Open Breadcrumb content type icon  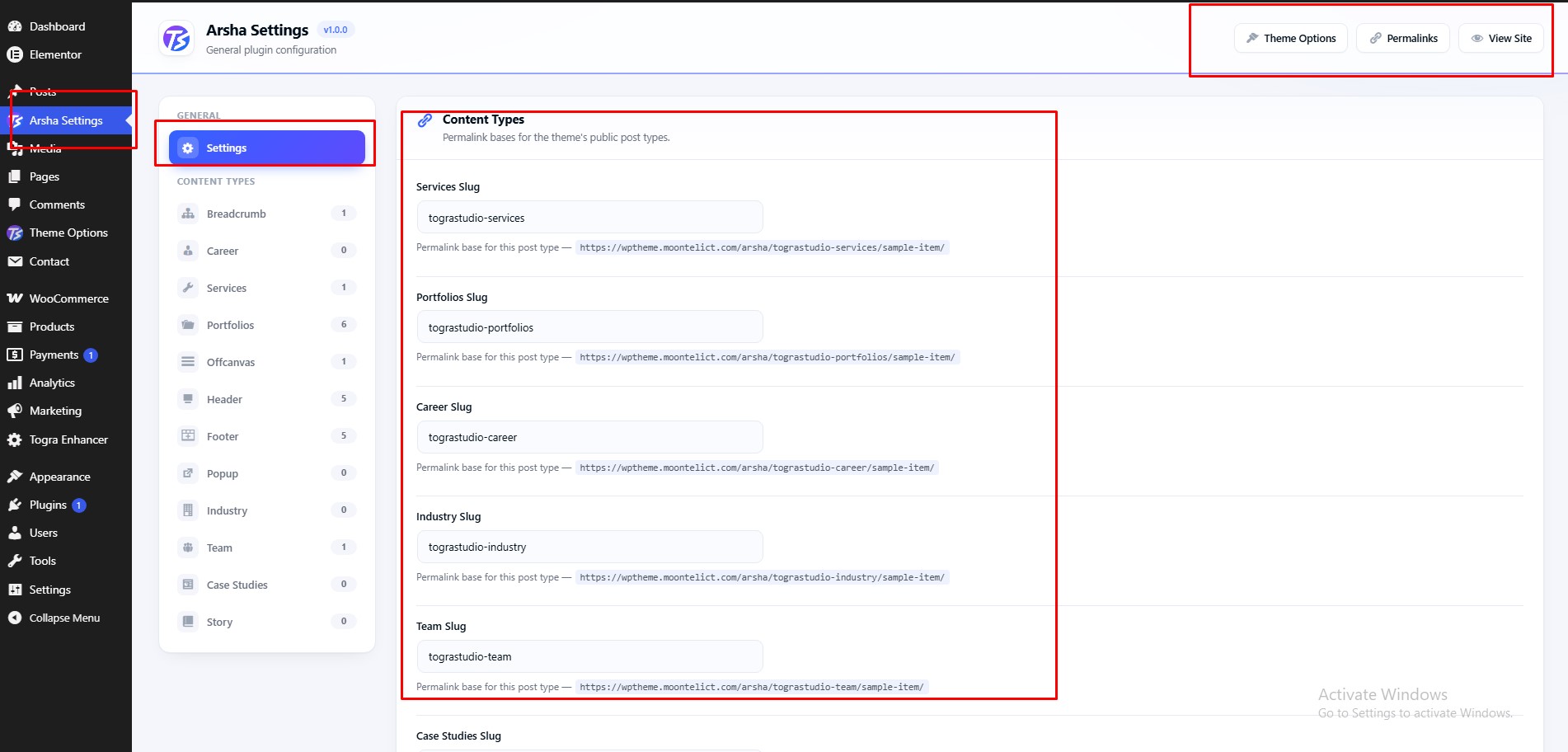point(188,214)
